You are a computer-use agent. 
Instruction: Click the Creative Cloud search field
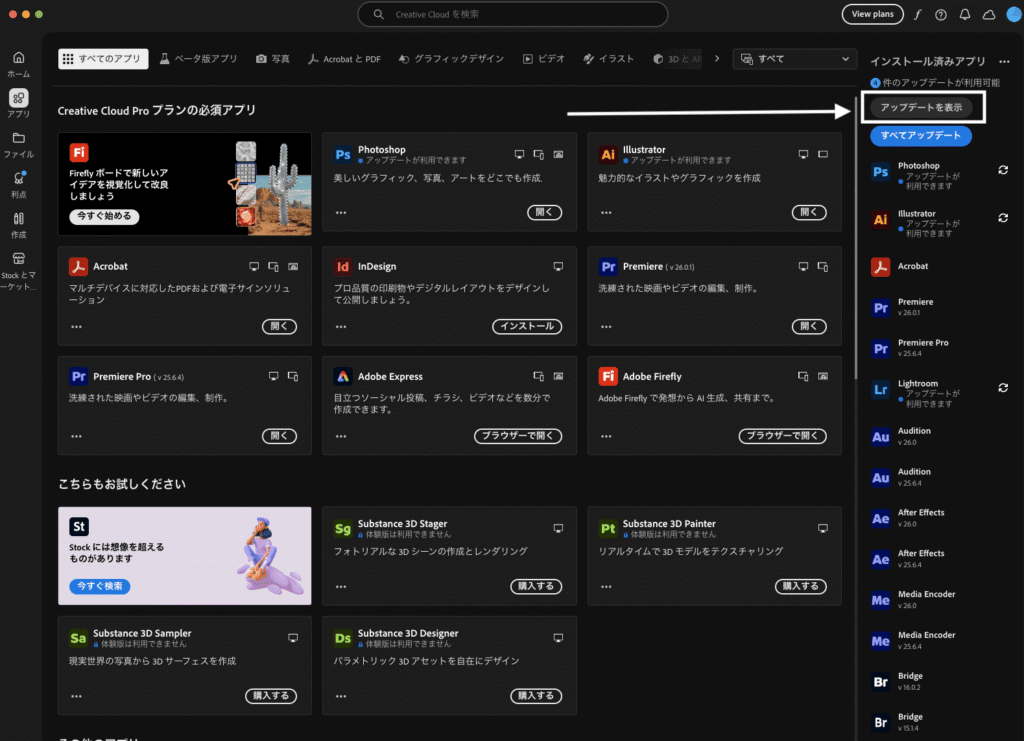(x=512, y=14)
